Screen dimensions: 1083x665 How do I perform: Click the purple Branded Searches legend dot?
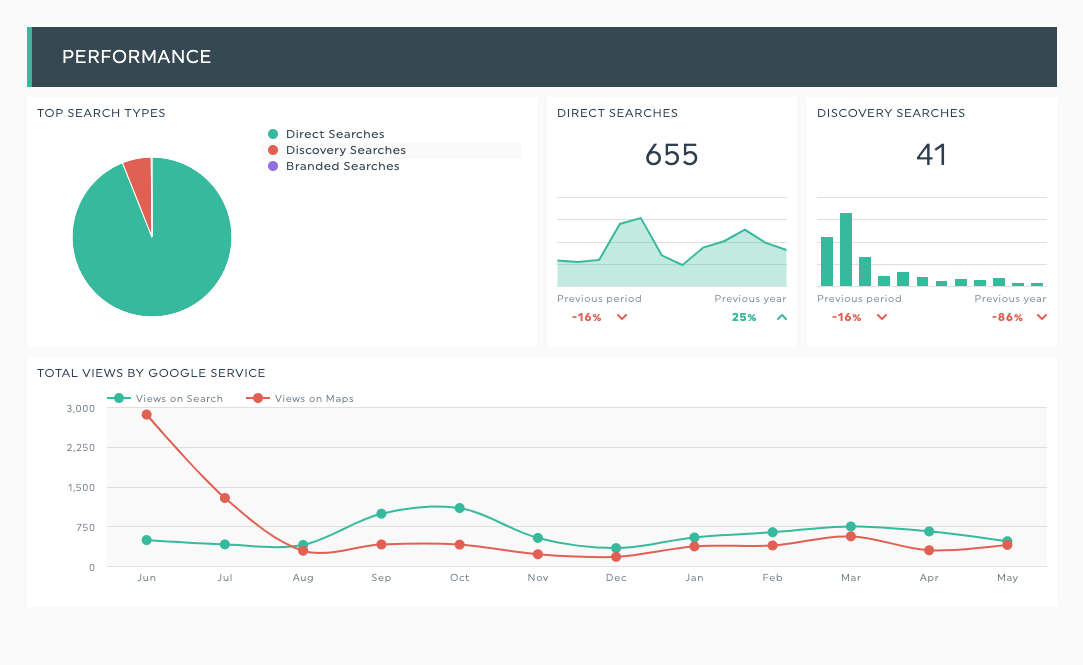[272, 166]
